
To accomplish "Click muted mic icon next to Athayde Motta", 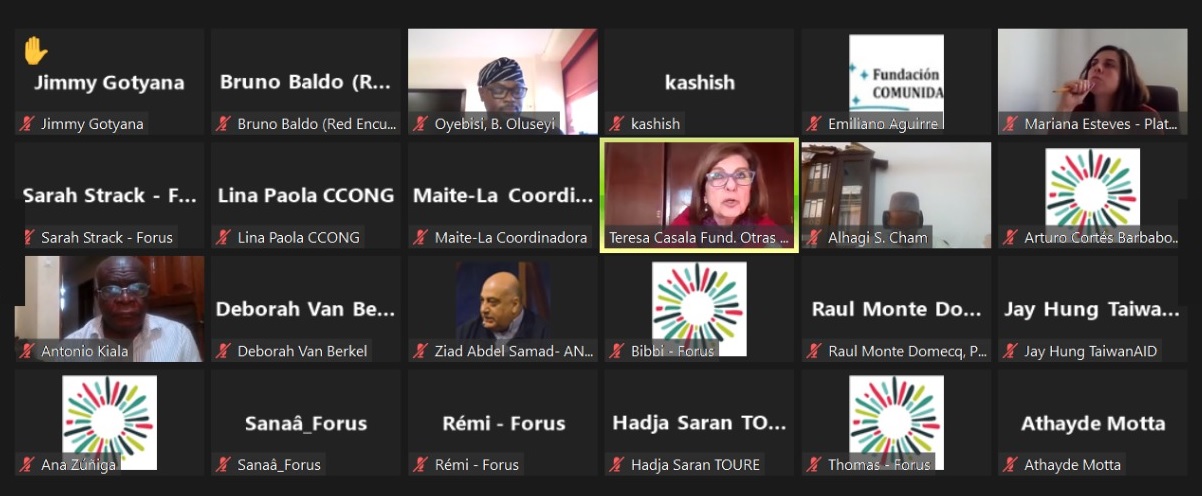I will pyautogui.click(x=1012, y=465).
